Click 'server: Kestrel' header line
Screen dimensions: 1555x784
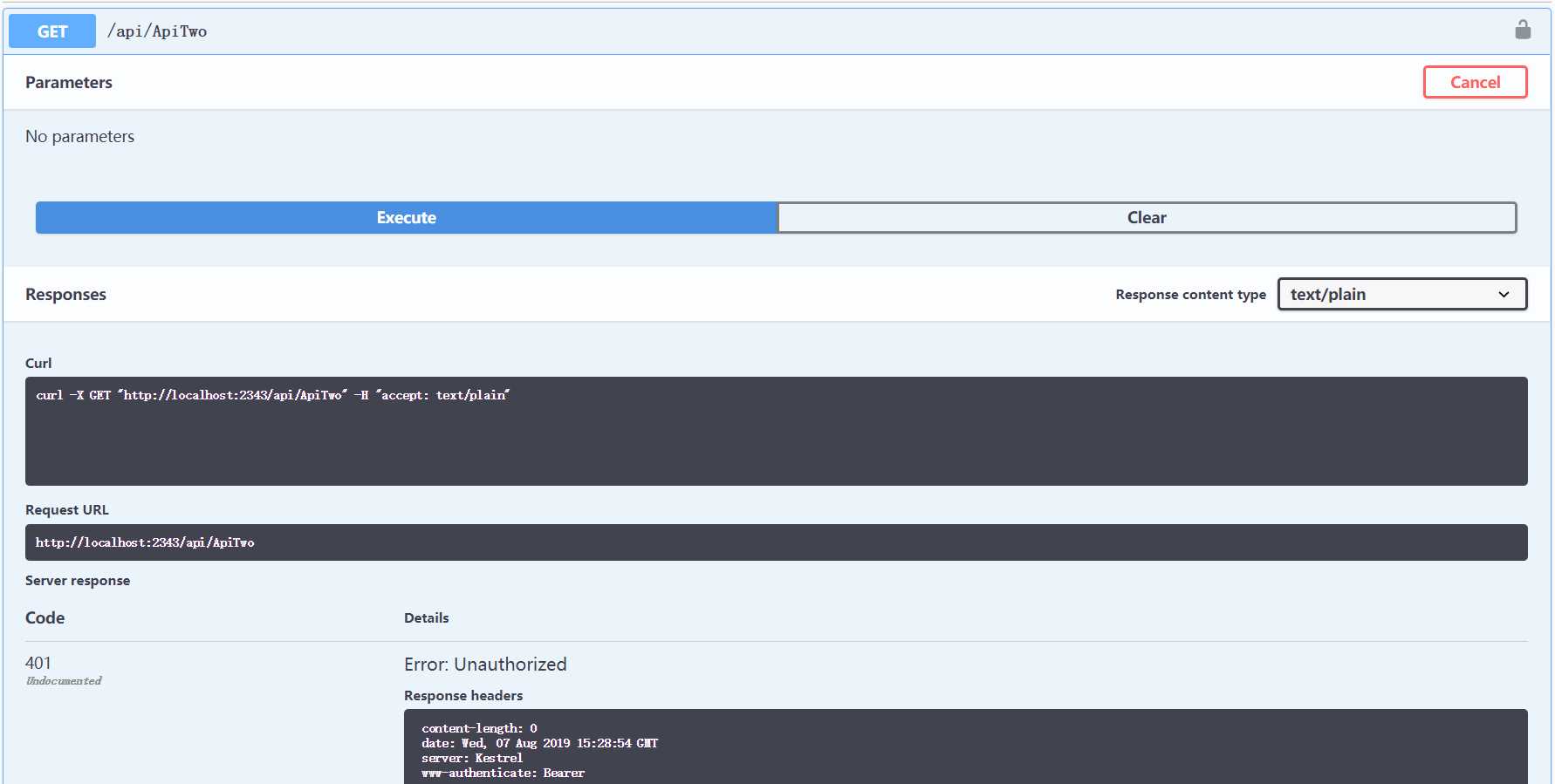point(472,759)
